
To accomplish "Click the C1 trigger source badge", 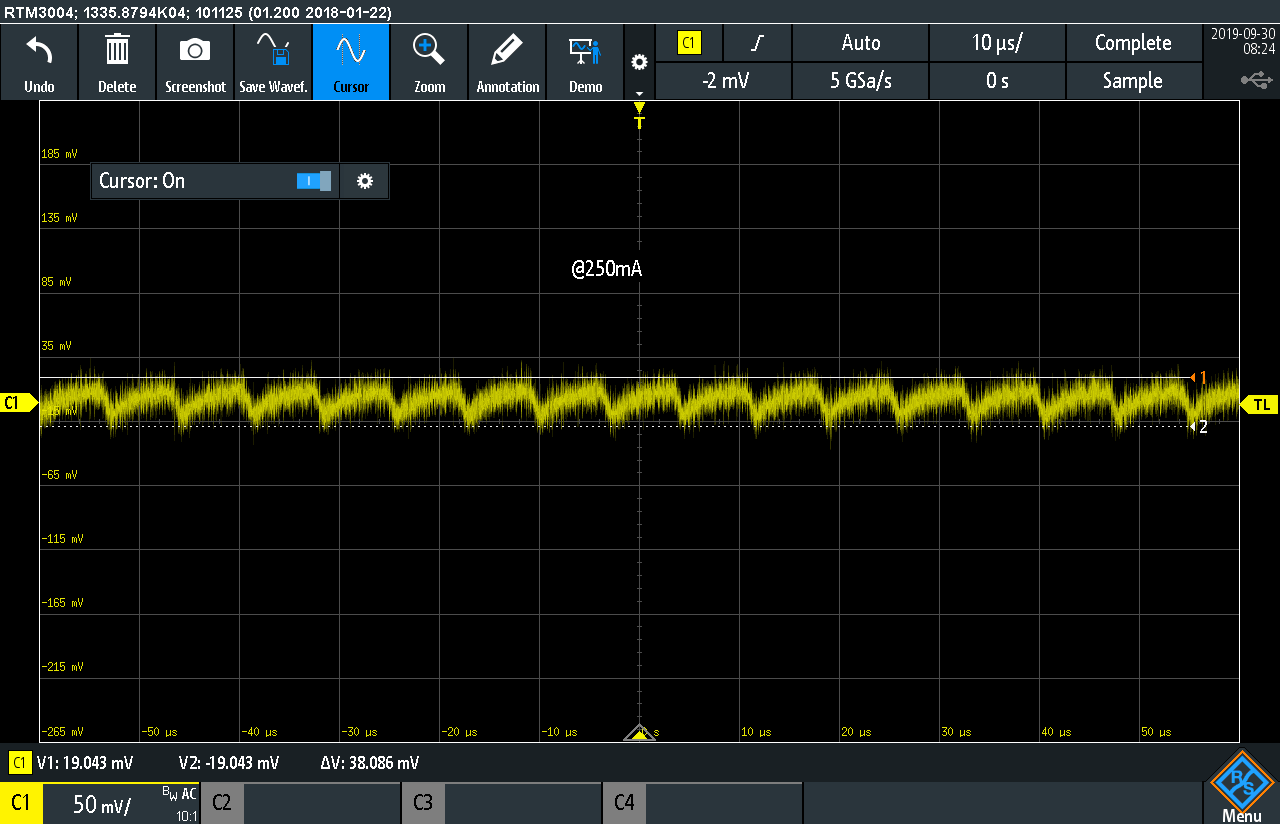I will (689, 43).
